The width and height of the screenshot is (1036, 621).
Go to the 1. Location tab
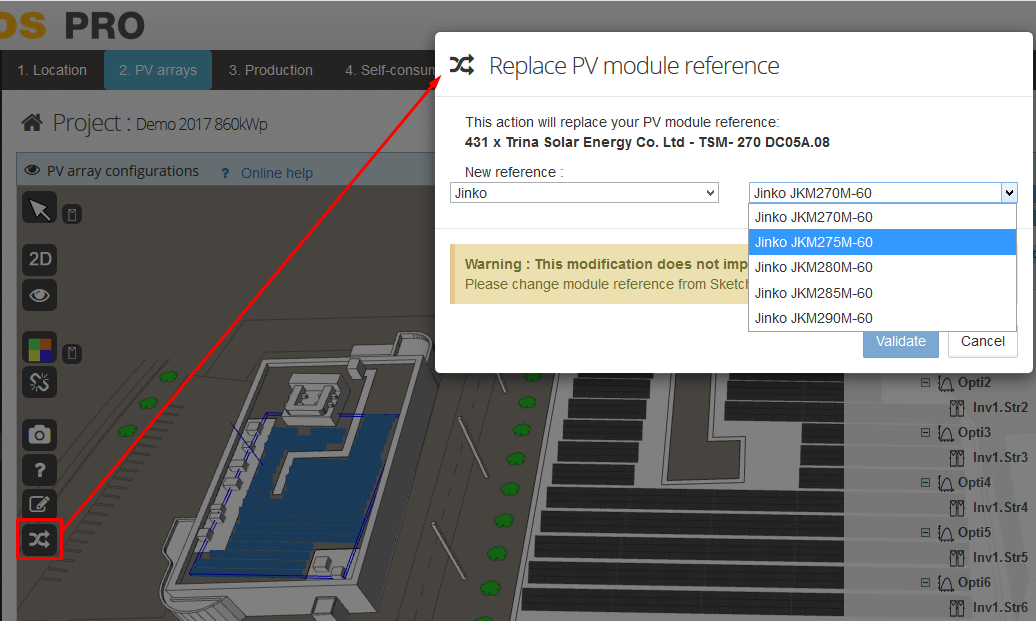52,70
